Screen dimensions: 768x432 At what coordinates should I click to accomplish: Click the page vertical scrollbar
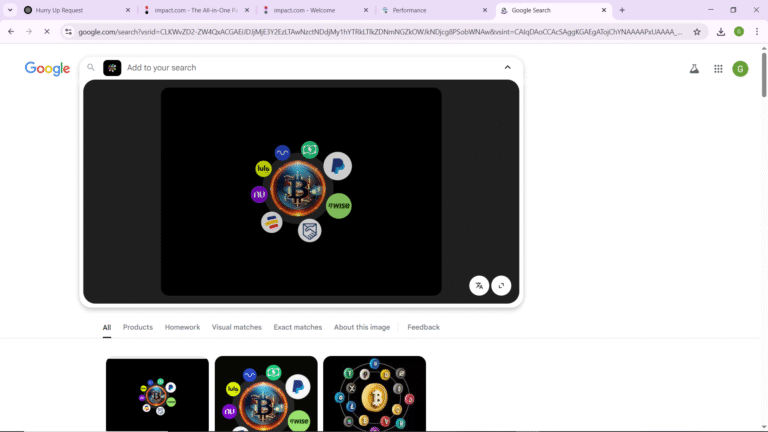click(764, 73)
